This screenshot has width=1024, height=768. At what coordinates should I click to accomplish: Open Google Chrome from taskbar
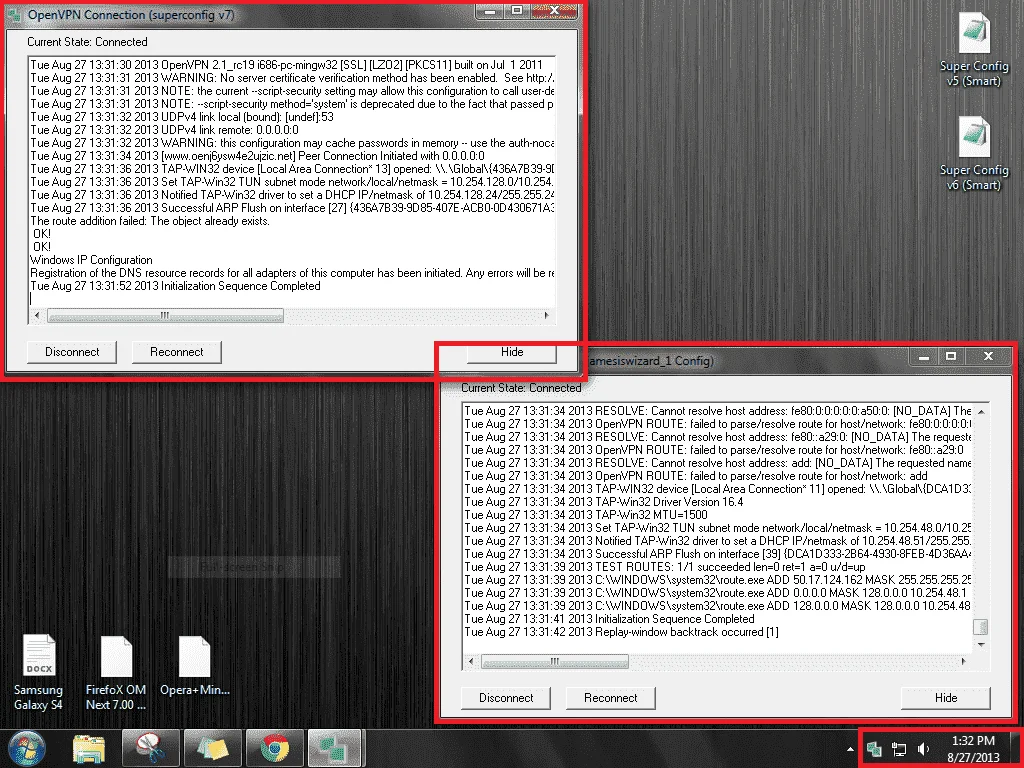(274, 748)
